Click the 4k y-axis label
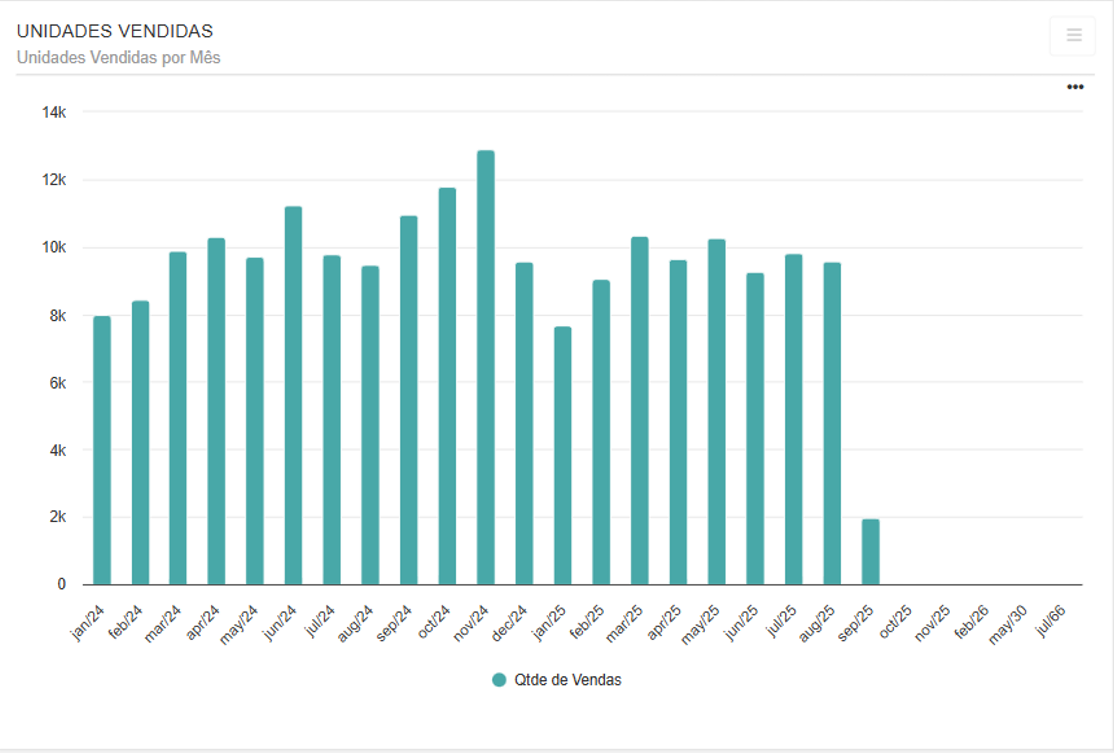This screenshot has width=1114, height=753. point(58,450)
